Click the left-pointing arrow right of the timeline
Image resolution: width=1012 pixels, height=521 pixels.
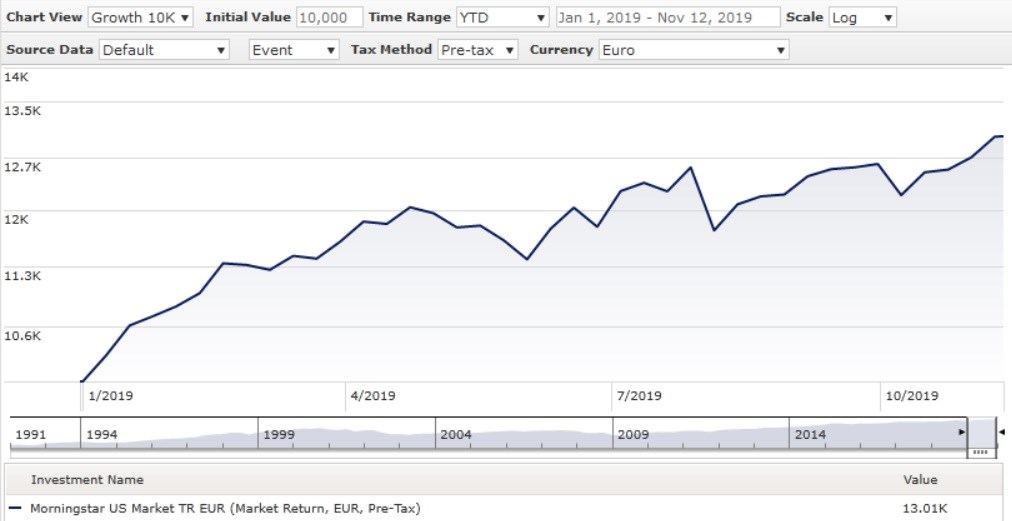[1003, 433]
